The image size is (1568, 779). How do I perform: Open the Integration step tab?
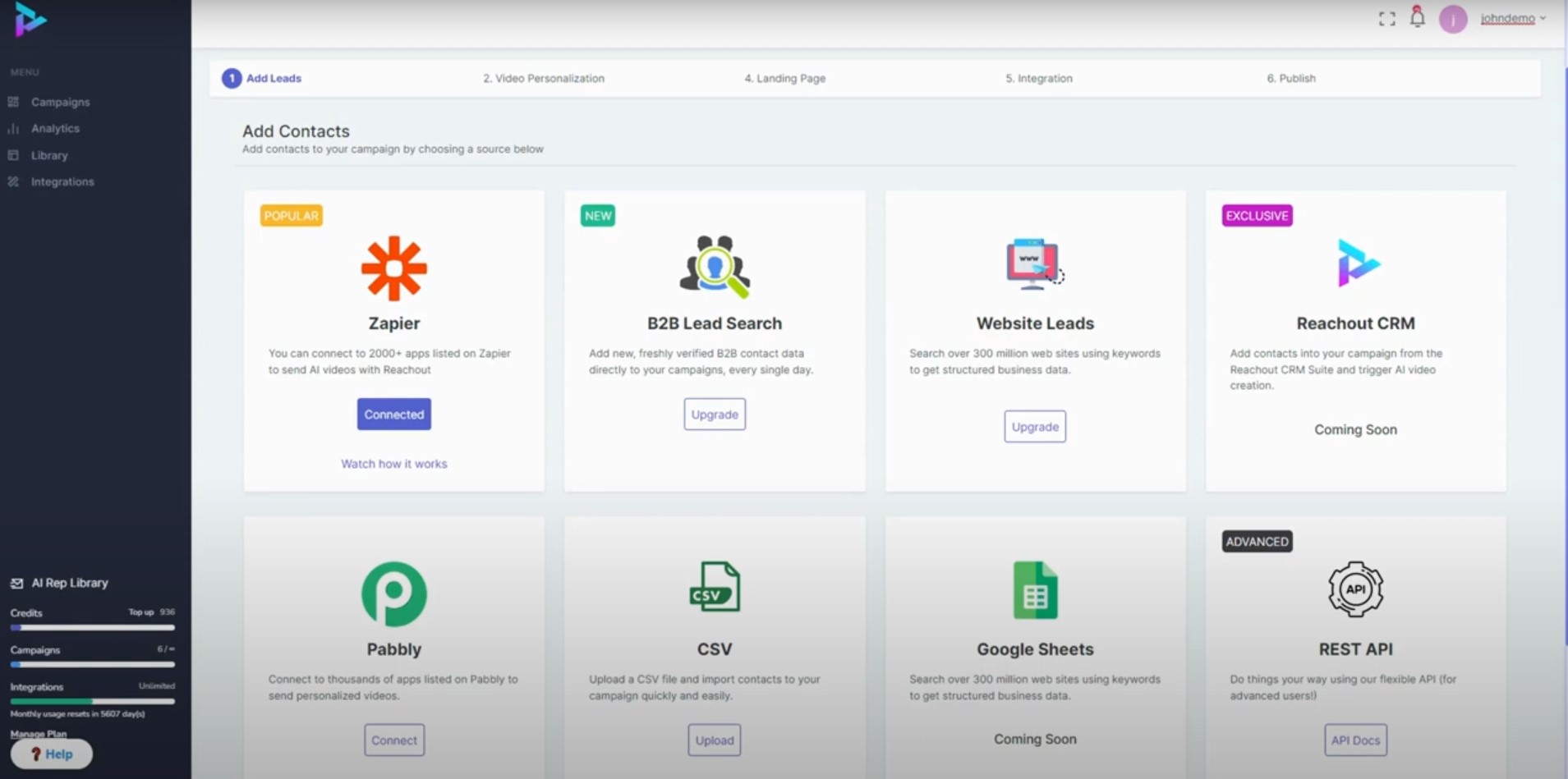(1039, 78)
